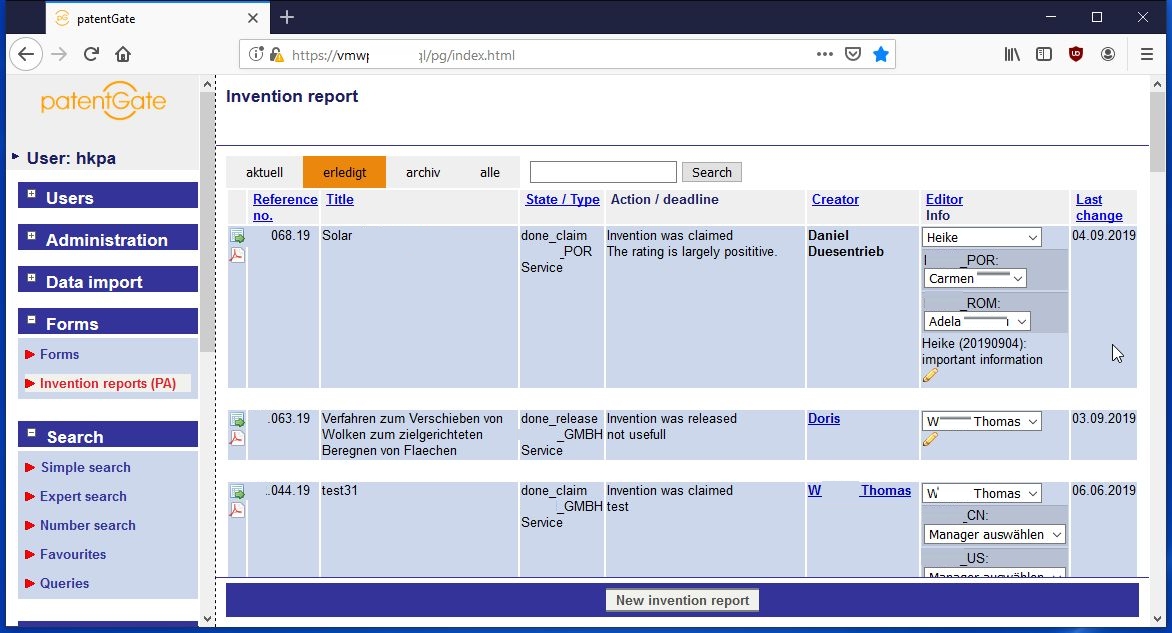The height and width of the screenshot is (633, 1172).
Task: Open a new browser tab
Action: click(287, 17)
